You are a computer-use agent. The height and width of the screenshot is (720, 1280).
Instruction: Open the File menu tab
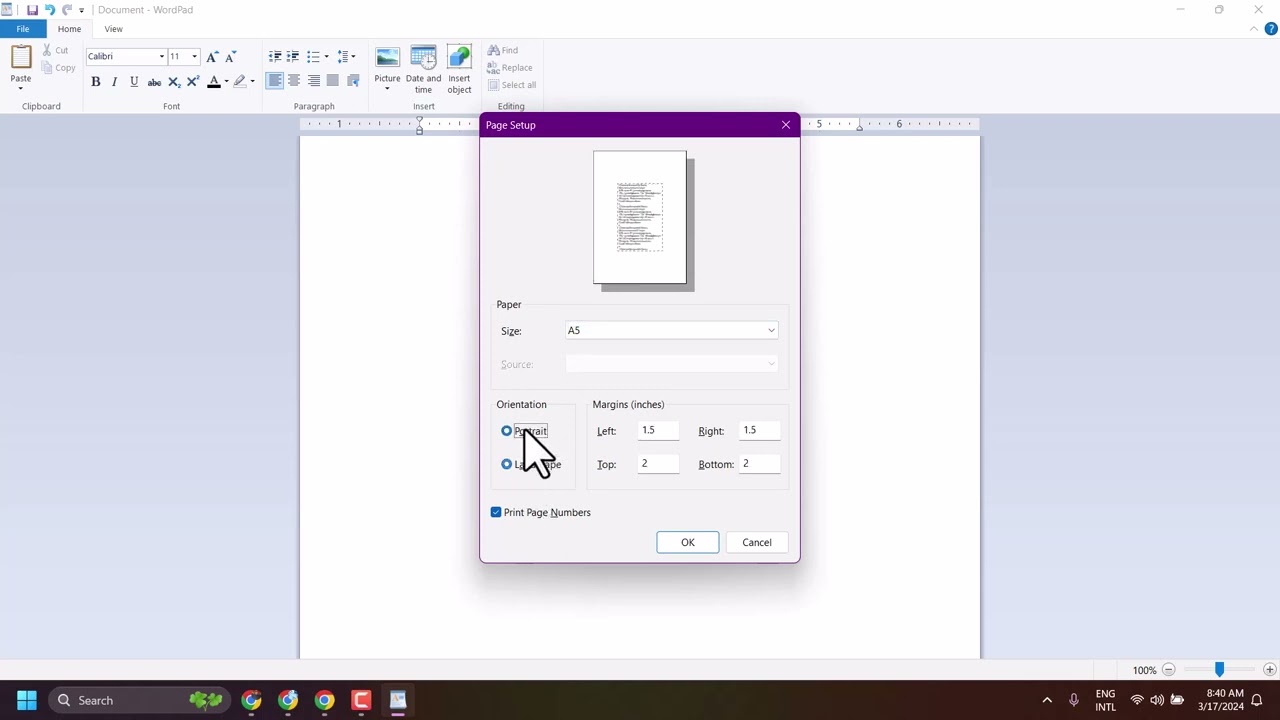pyautogui.click(x=22, y=29)
